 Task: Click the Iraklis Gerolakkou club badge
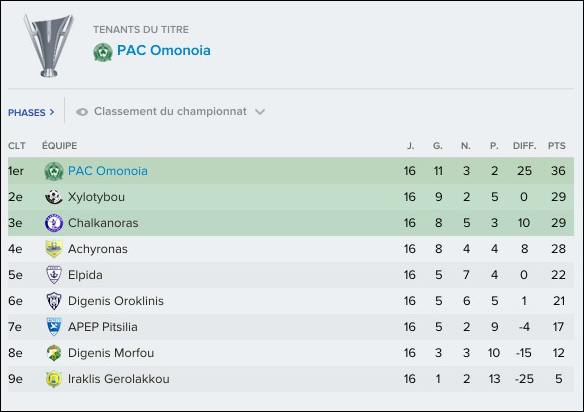(x=54, y=379)
